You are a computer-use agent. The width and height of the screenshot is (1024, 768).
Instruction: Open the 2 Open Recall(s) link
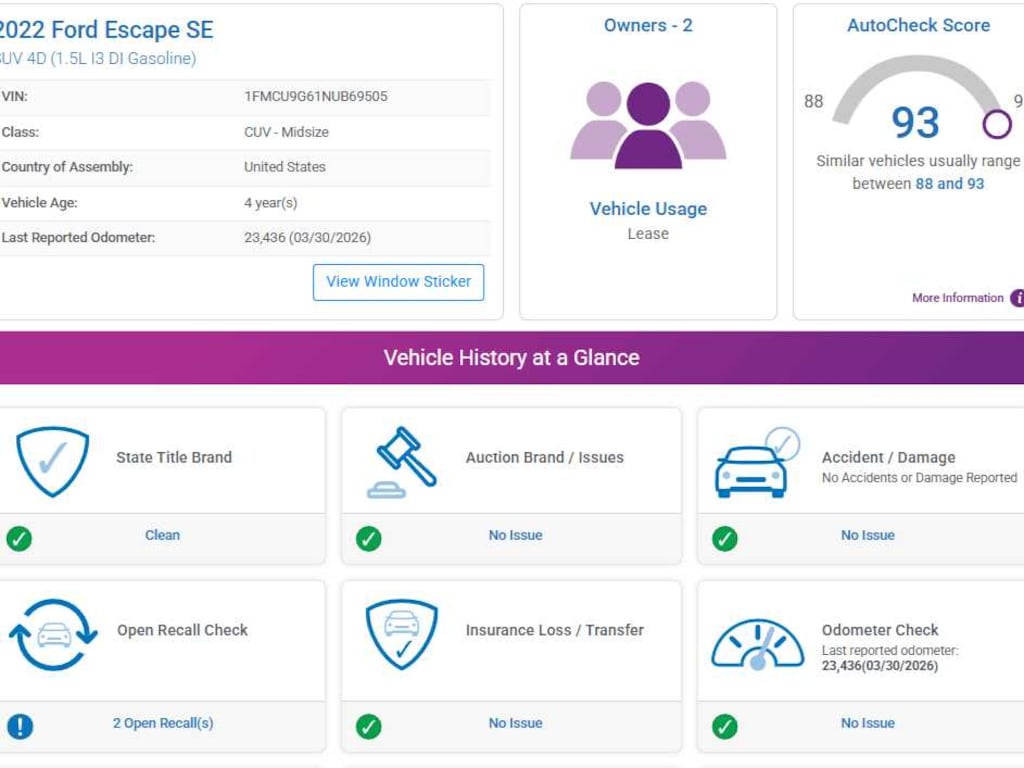tap(163, 723)
